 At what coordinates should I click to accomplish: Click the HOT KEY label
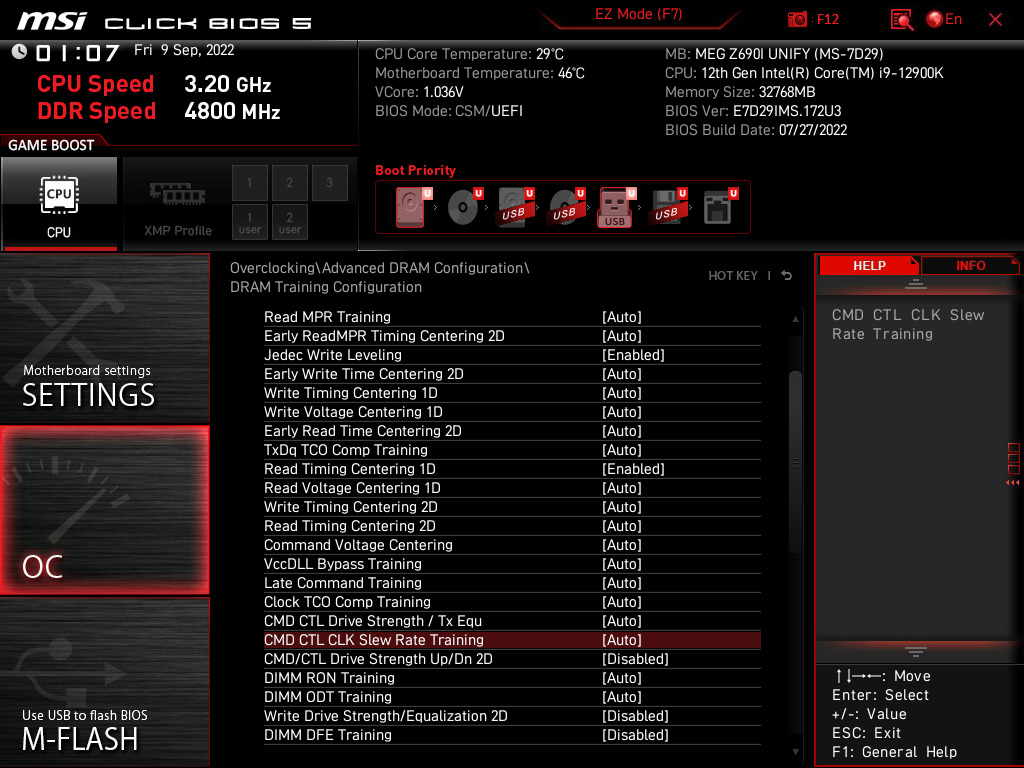click(733, 276)
